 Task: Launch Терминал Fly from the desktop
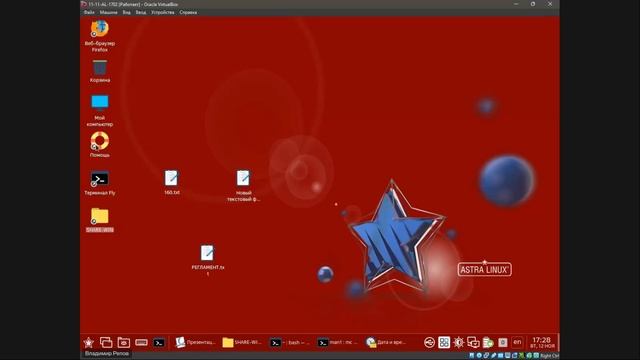100,179
